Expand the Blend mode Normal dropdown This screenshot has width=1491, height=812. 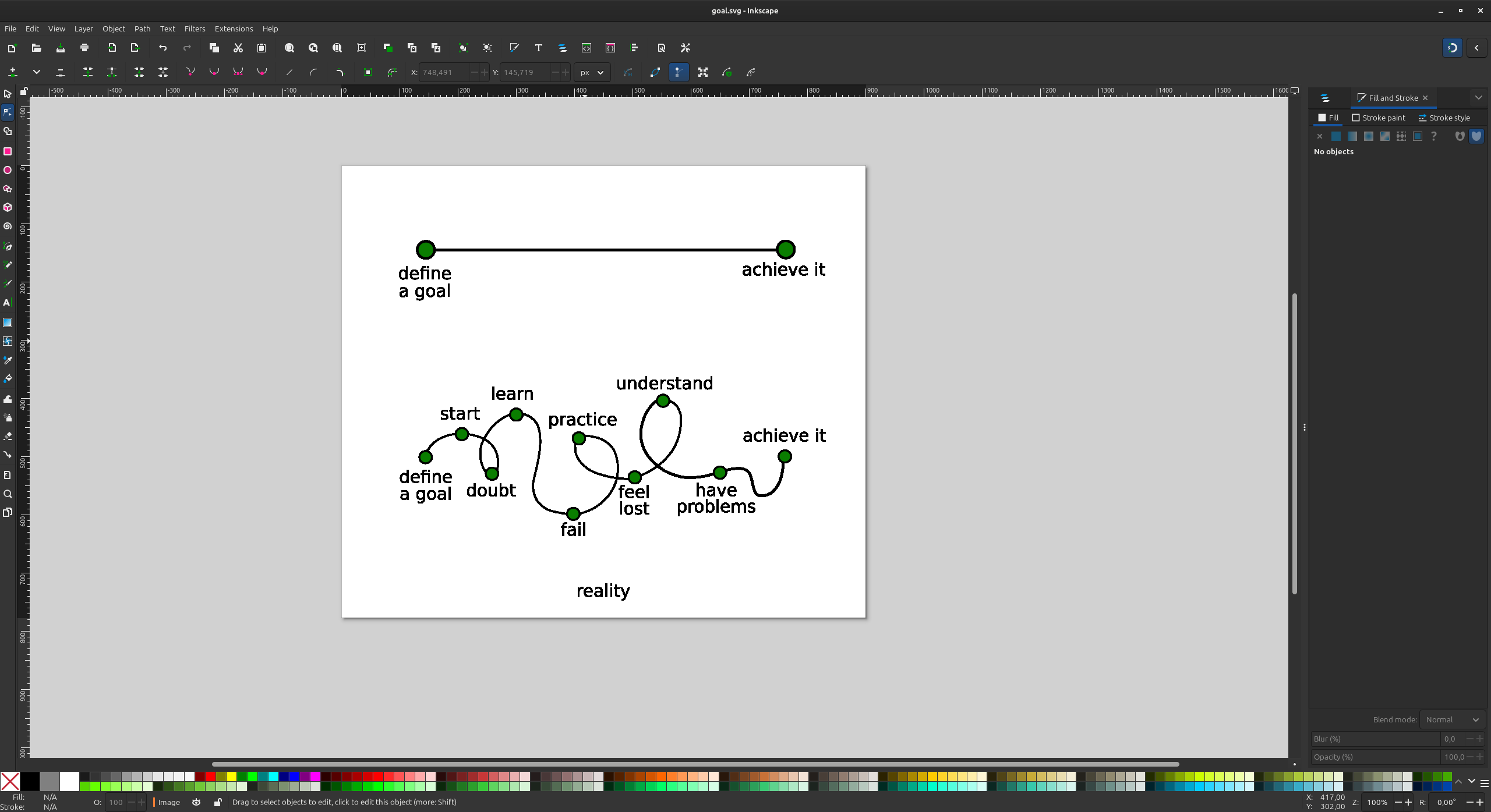(x=1453, y=719)
